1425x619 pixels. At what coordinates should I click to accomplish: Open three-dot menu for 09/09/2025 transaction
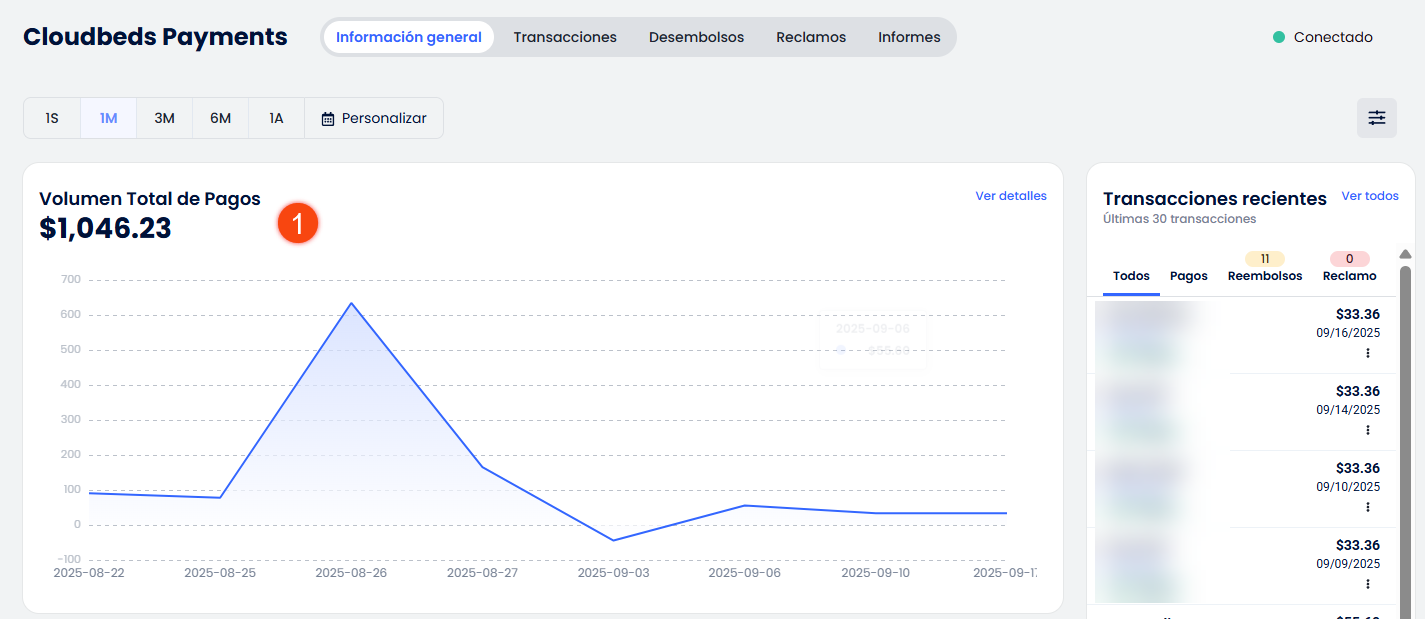(x=1367, y=584)
